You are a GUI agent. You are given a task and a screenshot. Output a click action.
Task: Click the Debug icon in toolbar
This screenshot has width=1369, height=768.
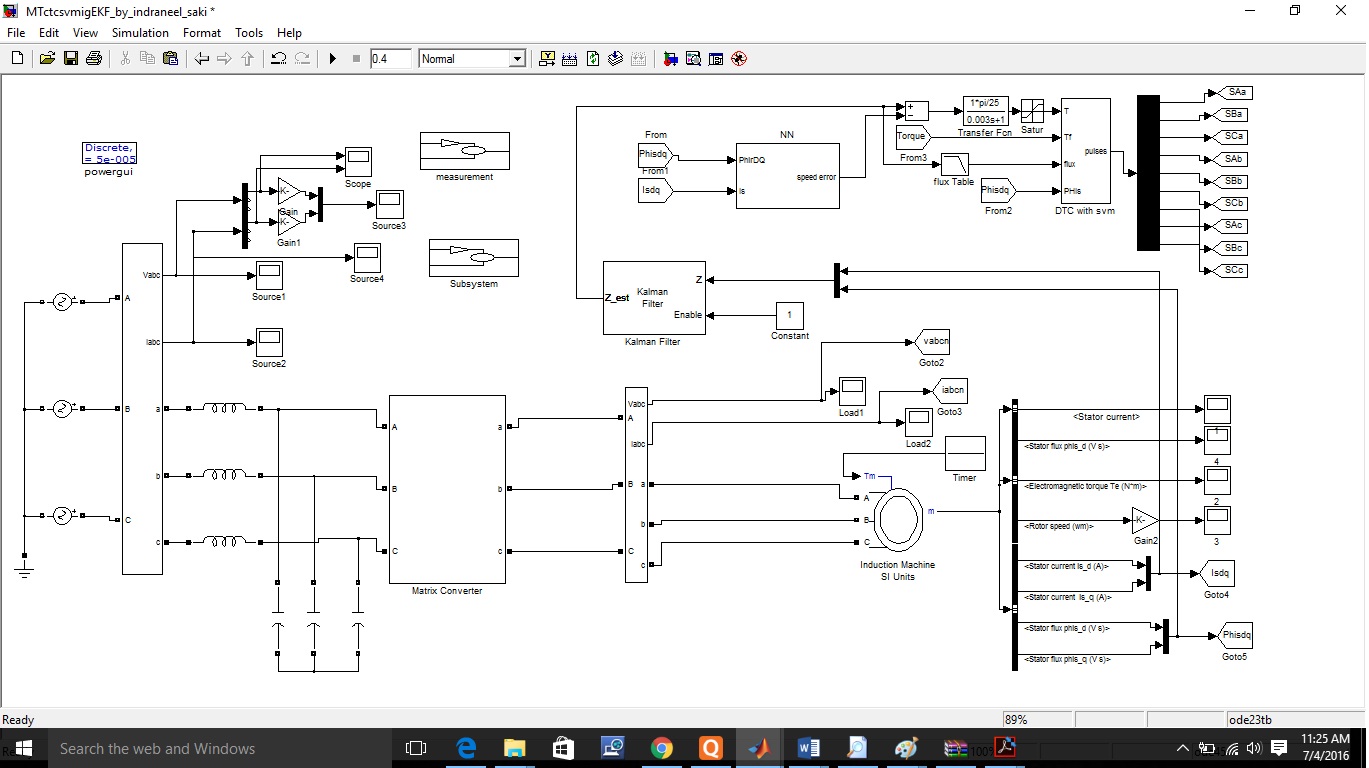click(x=739, y=59)
